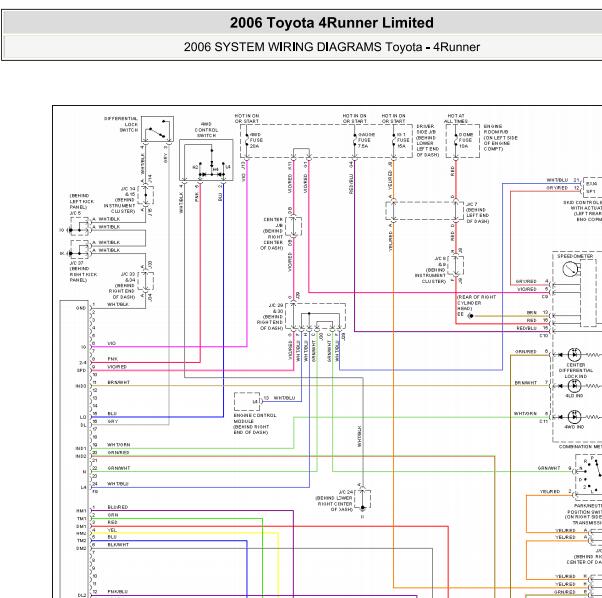Click the 2006 SYSTEM WIRING DIAGRAMS subtitle
Image resolution: width=602 pixels, height=598 pixels.
click(x=332, y=47)
